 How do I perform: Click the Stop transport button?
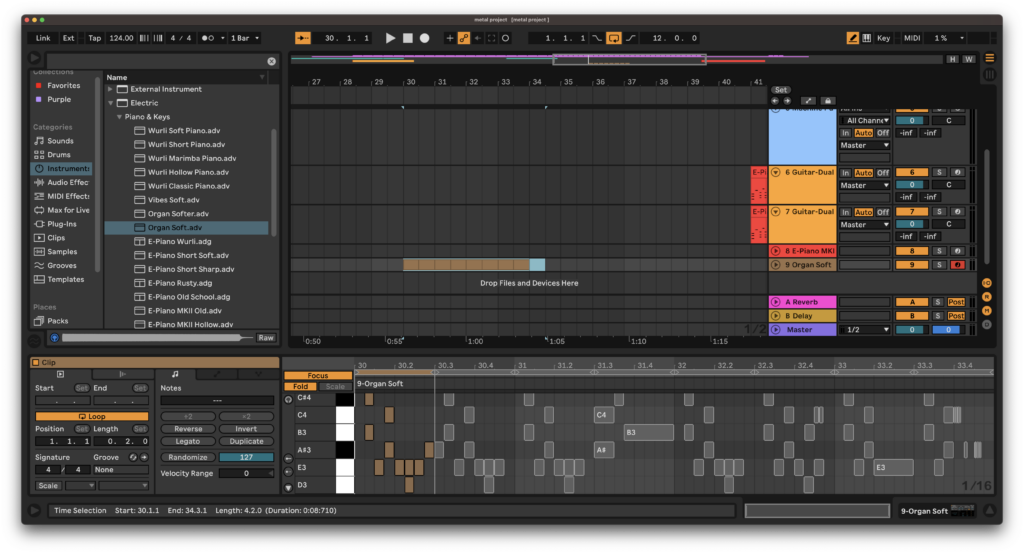408,38
